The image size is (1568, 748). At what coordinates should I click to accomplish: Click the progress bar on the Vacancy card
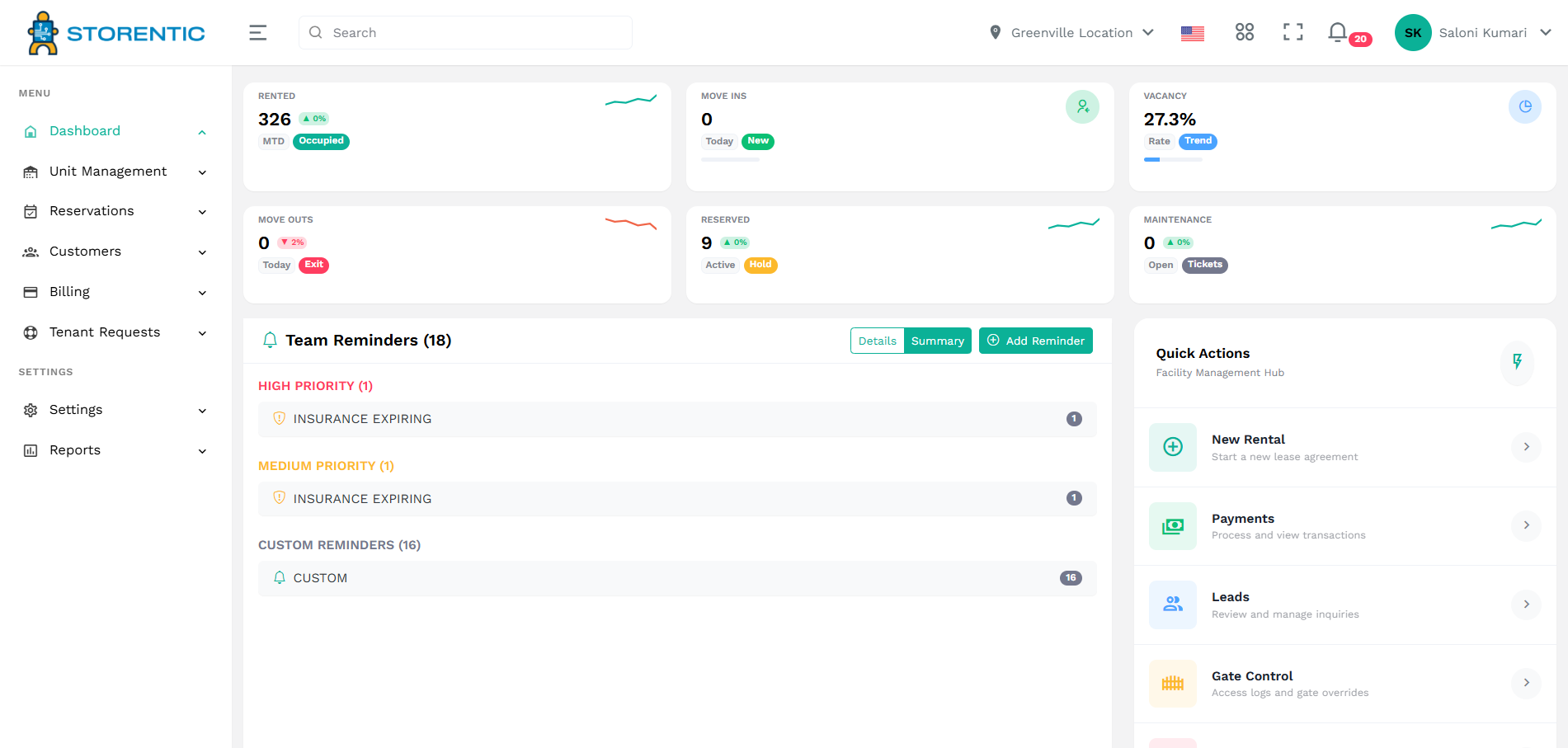tap(1171, 159)
